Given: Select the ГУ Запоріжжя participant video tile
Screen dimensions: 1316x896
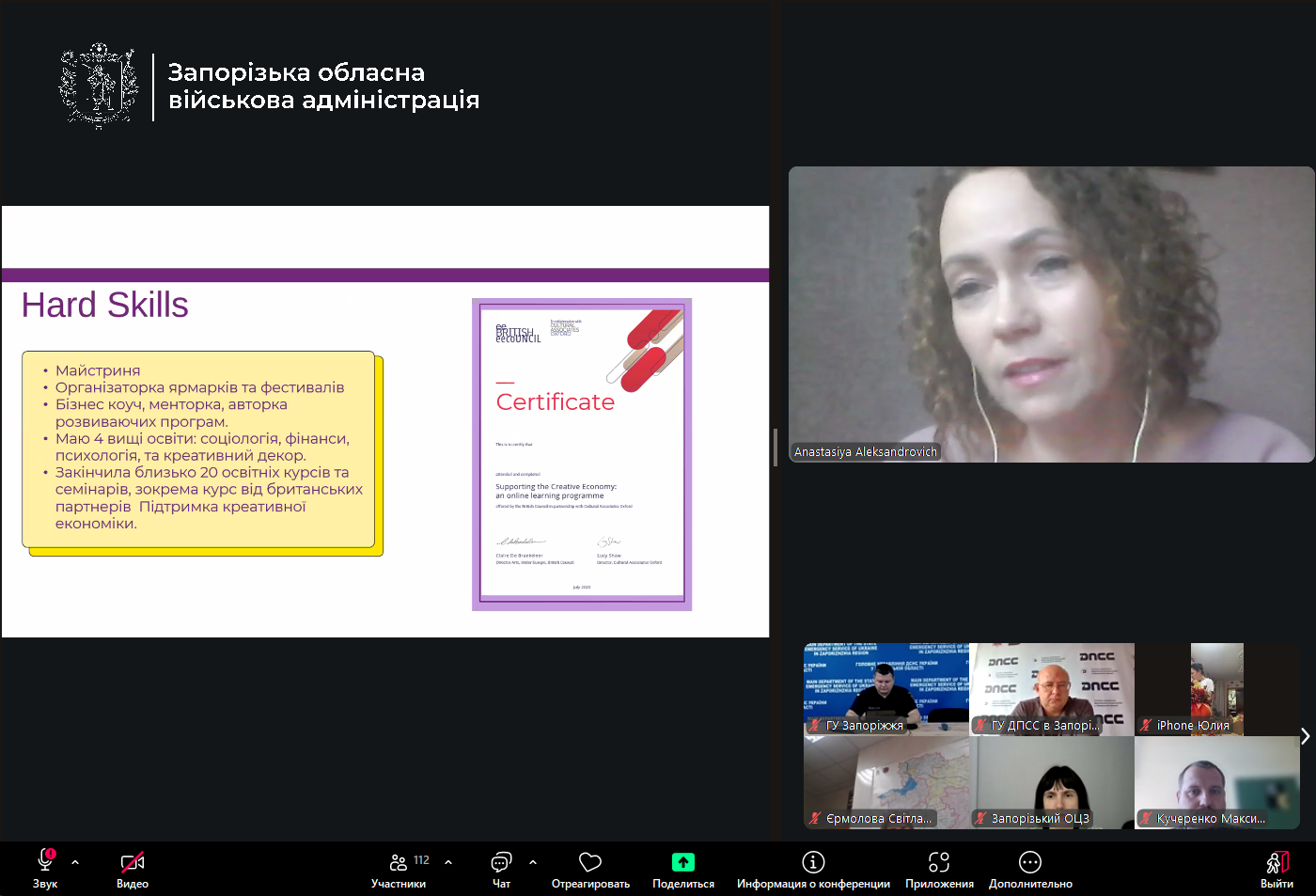Looking at the screenshot, I should pyautogui.click(x=885, y=688).
